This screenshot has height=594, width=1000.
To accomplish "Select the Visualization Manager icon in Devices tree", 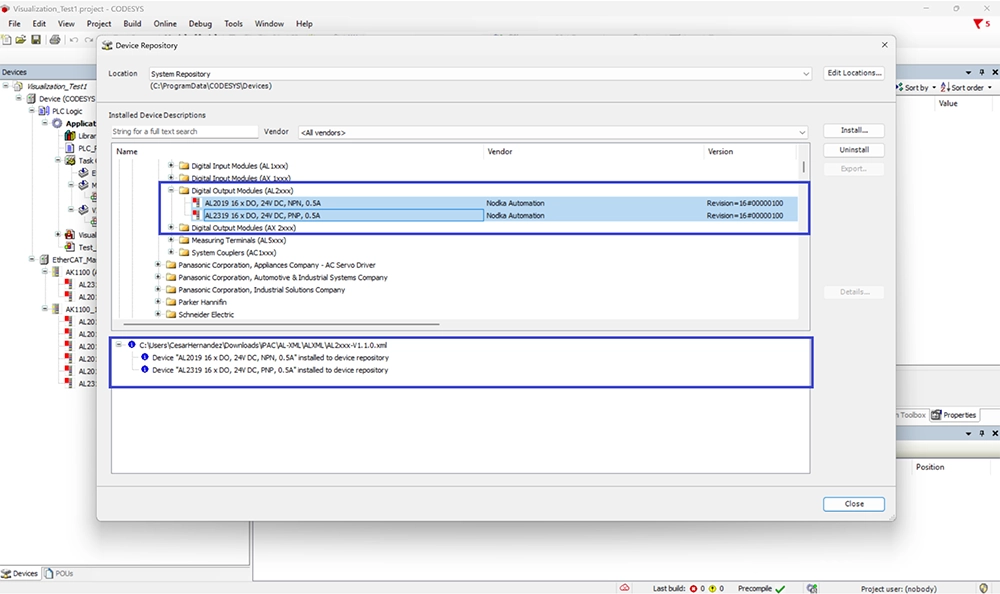I will pos(70,235).
